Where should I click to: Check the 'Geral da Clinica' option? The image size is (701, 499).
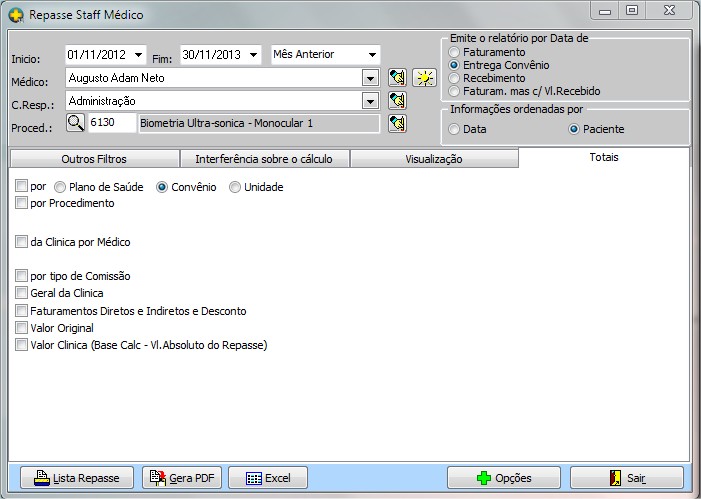pos(22,293)
